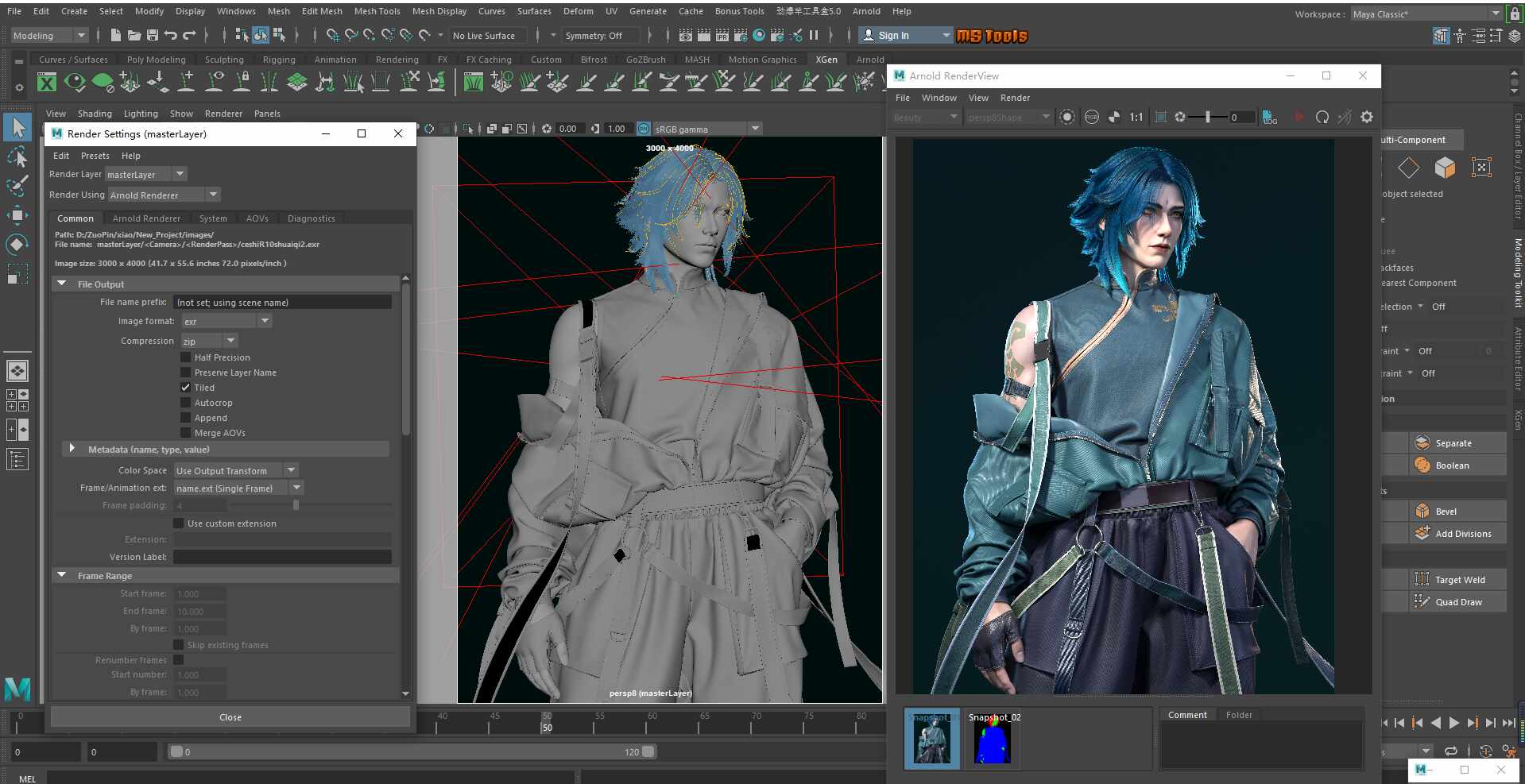
Task: Click the Open Scene folder icon
Action: [134, 35]
